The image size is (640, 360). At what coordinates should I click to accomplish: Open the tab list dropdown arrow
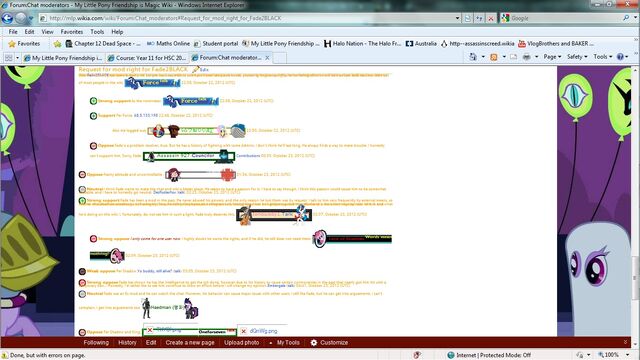point(18,58)
